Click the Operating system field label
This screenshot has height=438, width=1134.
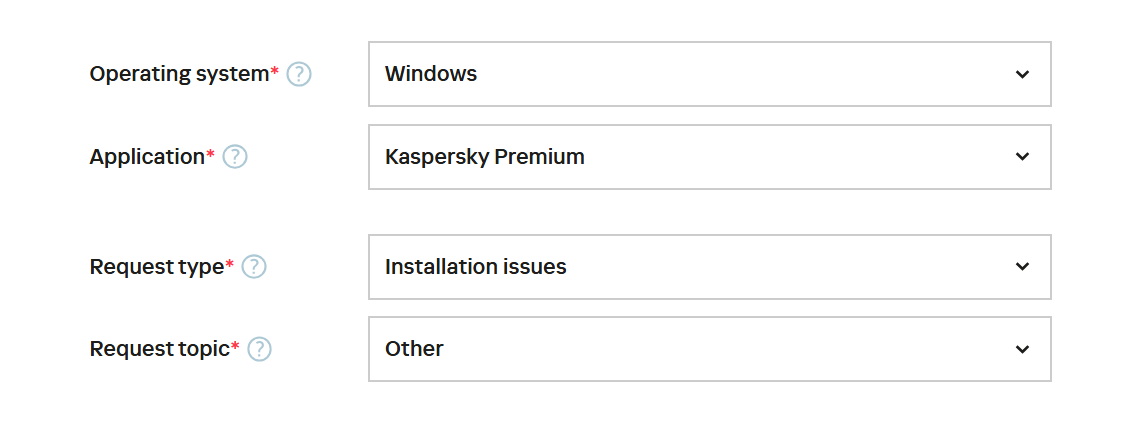pos(179,74)
